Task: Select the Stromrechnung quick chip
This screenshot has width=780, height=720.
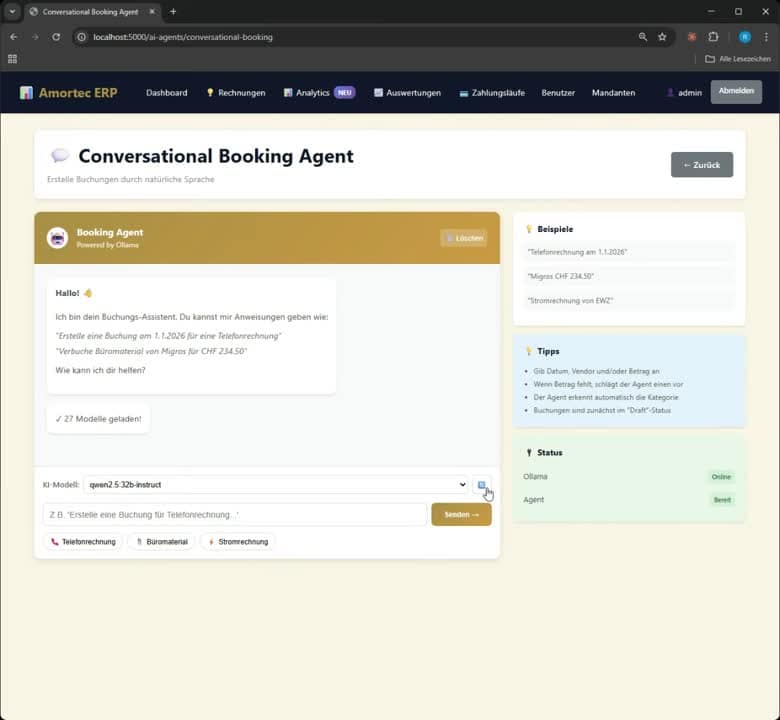Action: pyautogui.click(x=238, y=541)
